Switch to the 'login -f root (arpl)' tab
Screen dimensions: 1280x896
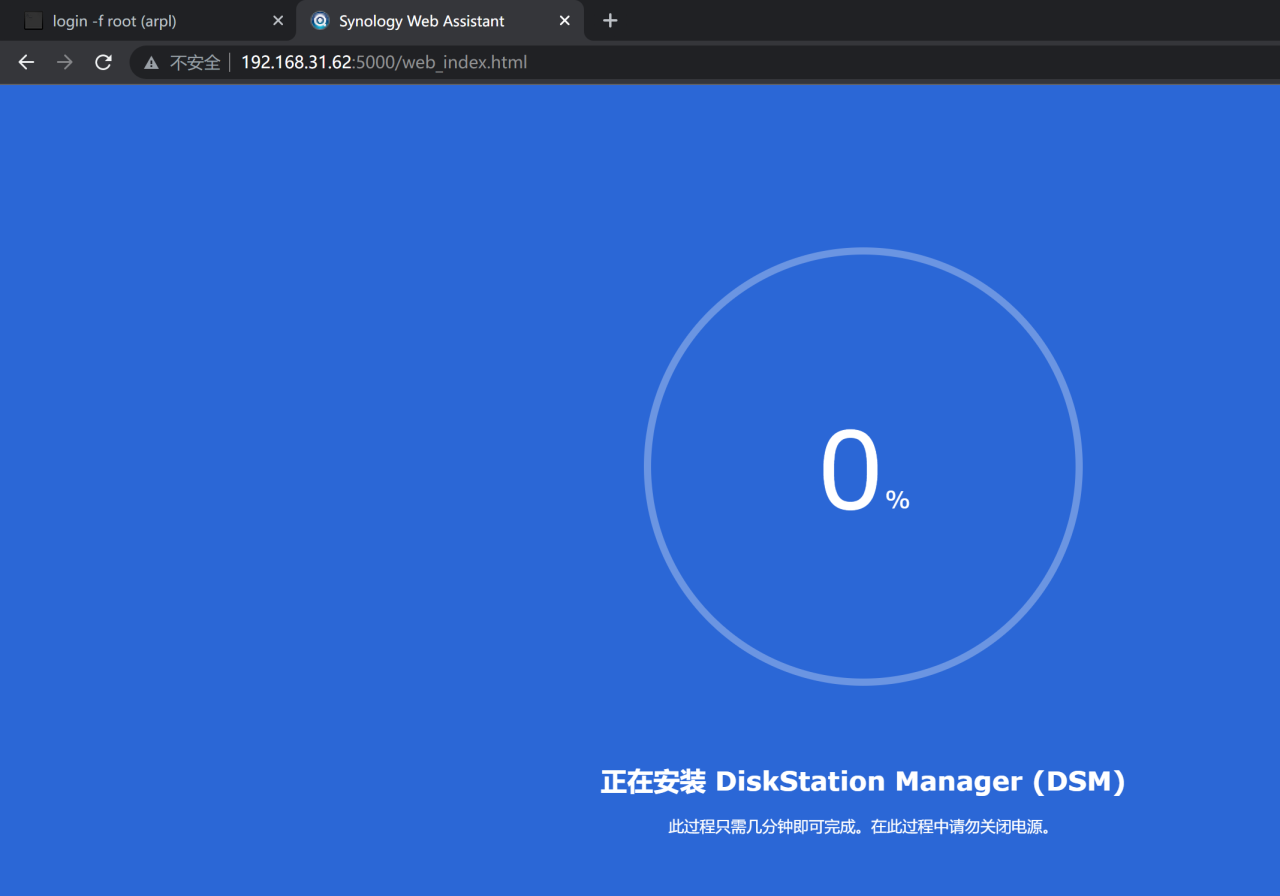tap(140, 20)
